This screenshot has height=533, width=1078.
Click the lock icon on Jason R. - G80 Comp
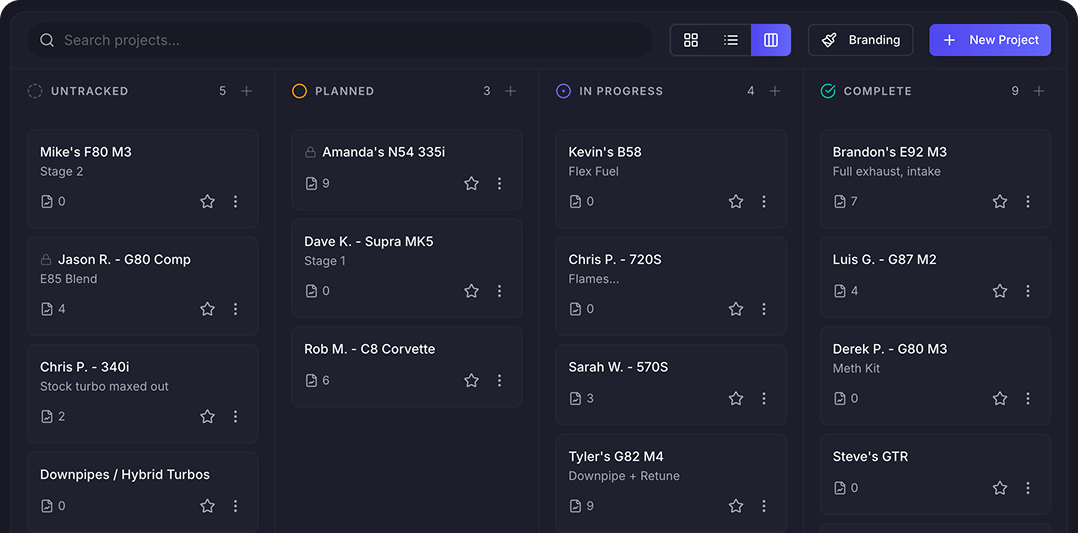[x=46, y=259]
